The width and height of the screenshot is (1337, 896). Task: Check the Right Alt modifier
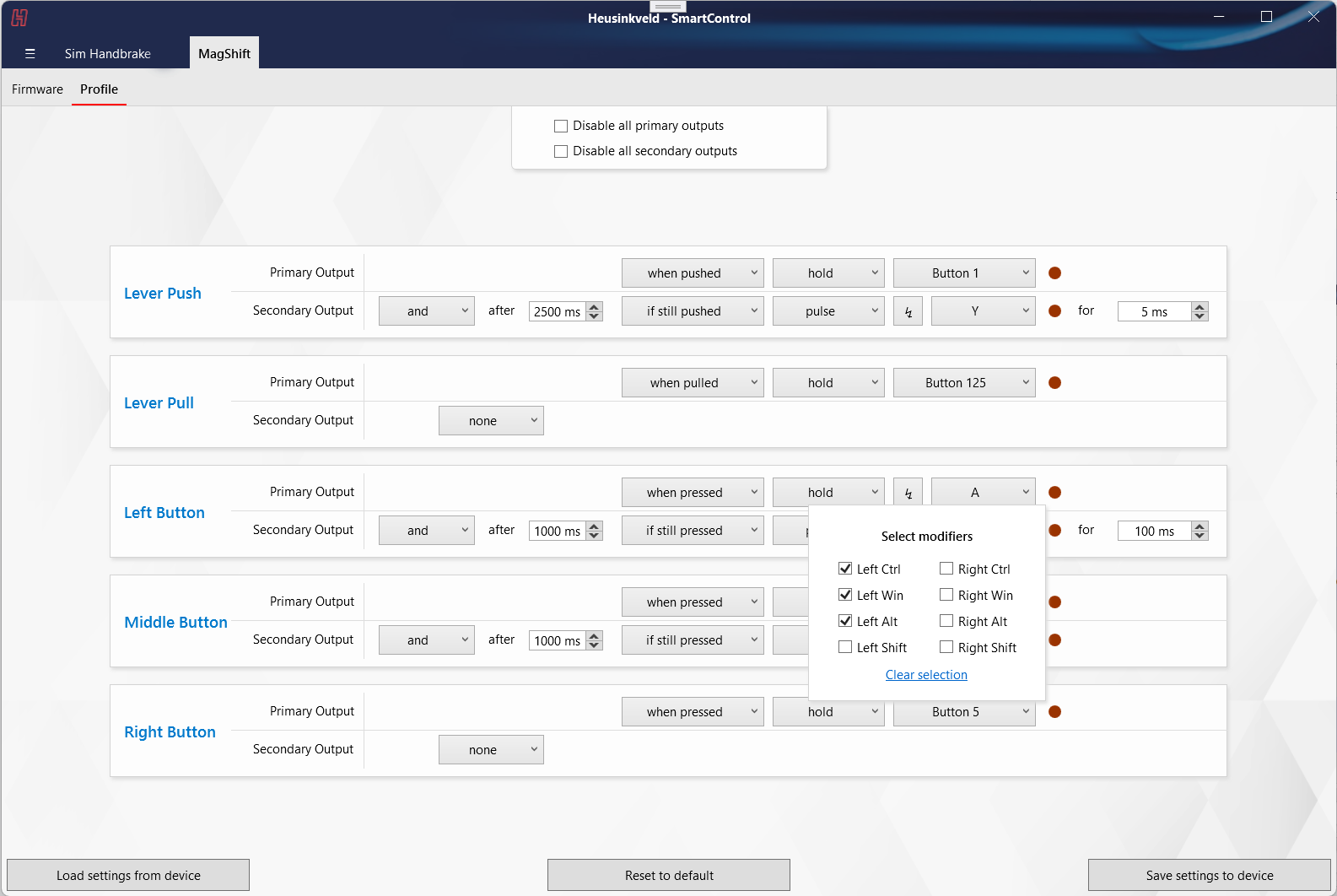point(946,621)
